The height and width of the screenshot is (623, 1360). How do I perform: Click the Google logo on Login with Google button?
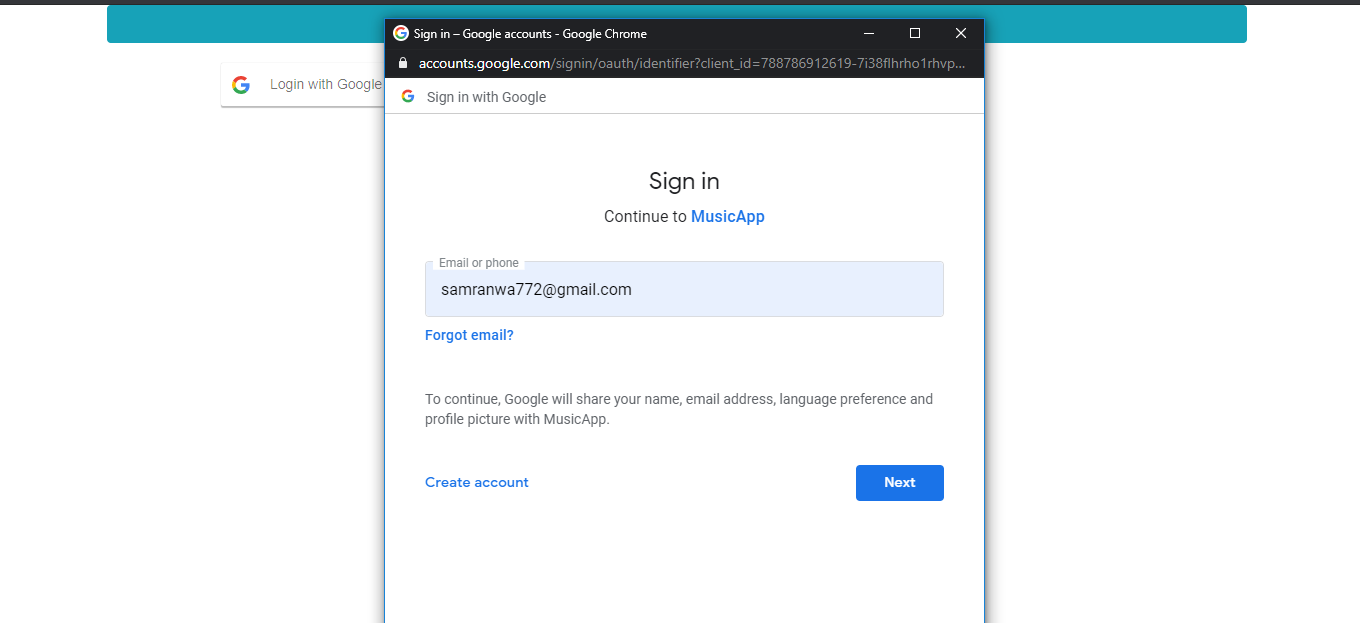click(241, 85)
